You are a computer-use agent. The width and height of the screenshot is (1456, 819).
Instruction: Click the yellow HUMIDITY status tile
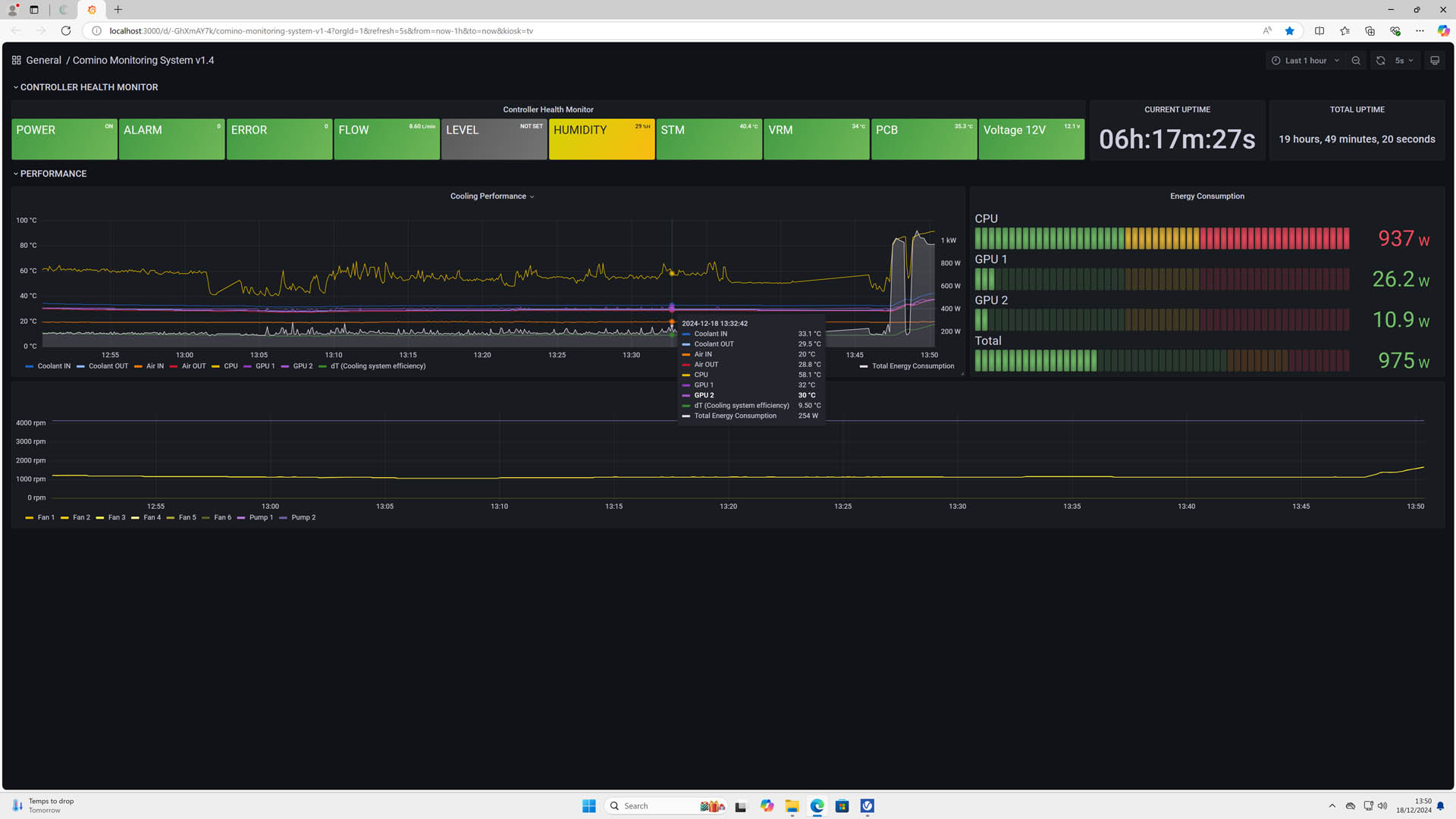point(602,139)
